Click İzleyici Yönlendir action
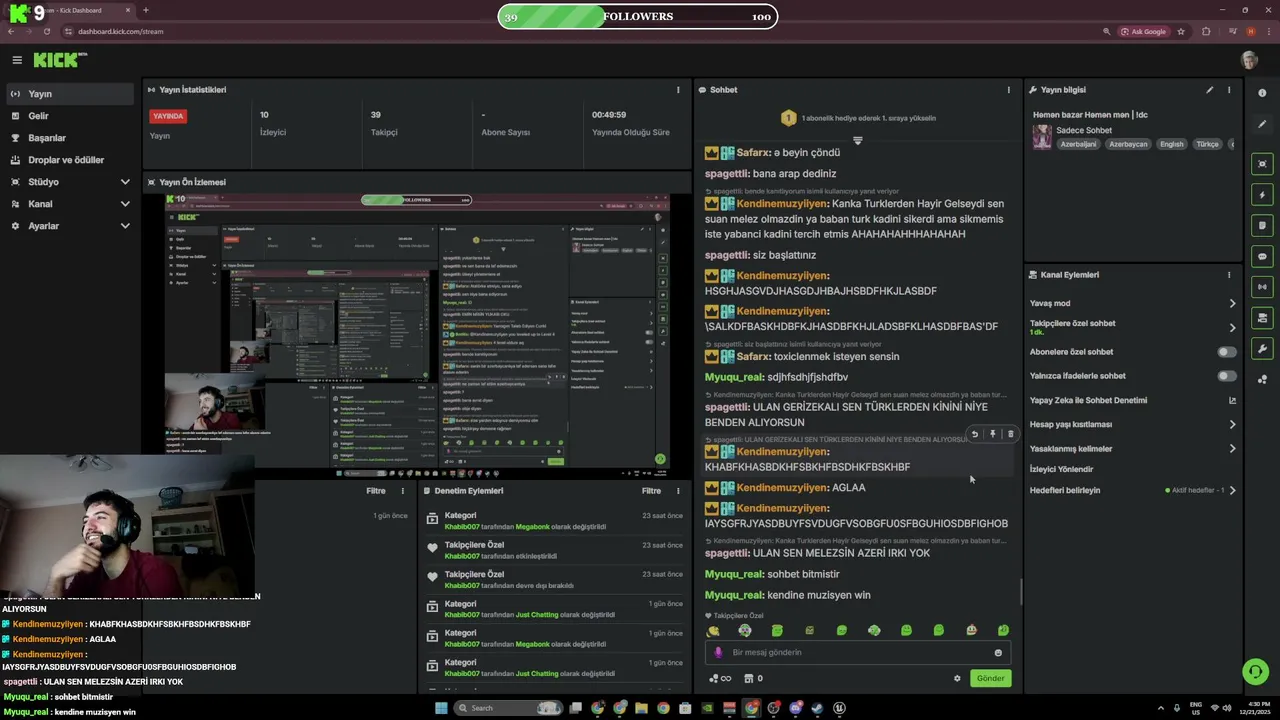The width and height of the screenshot is (1280, 720). coord(1061,469)
